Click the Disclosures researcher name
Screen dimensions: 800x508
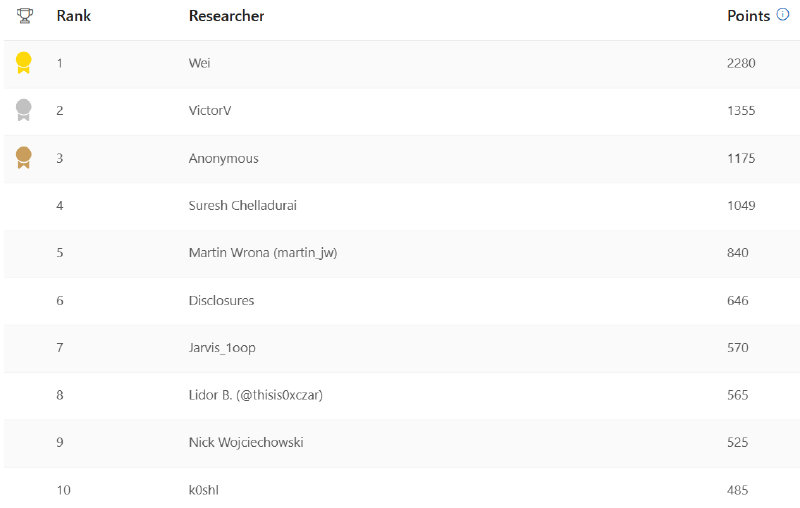pyautogui.click(x=221, y=300)
